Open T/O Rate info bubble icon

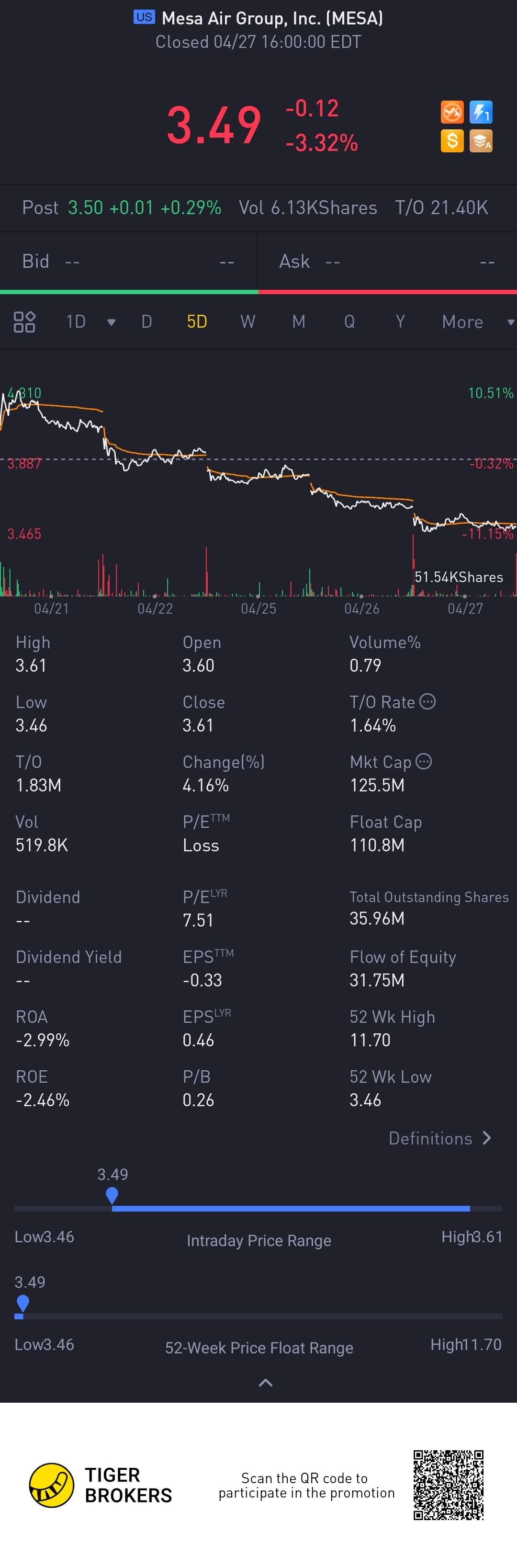(427, 702)
